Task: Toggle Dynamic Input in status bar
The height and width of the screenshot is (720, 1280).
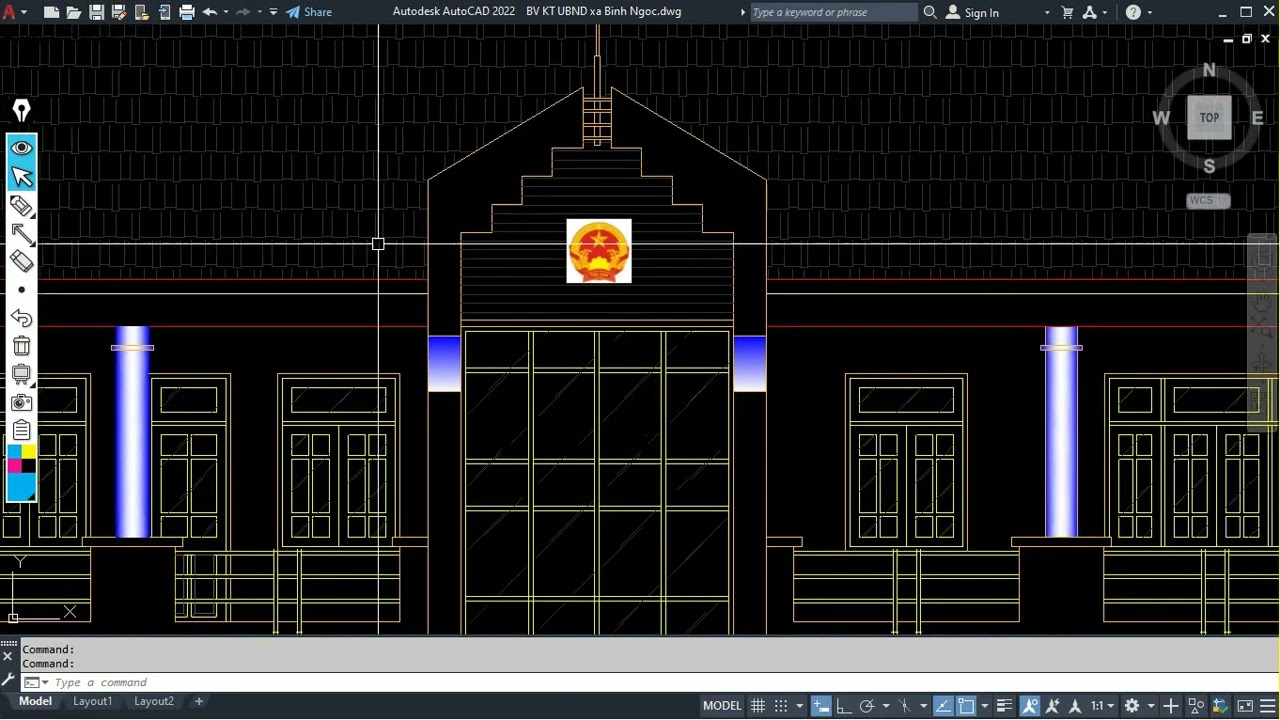Action: 821,706
